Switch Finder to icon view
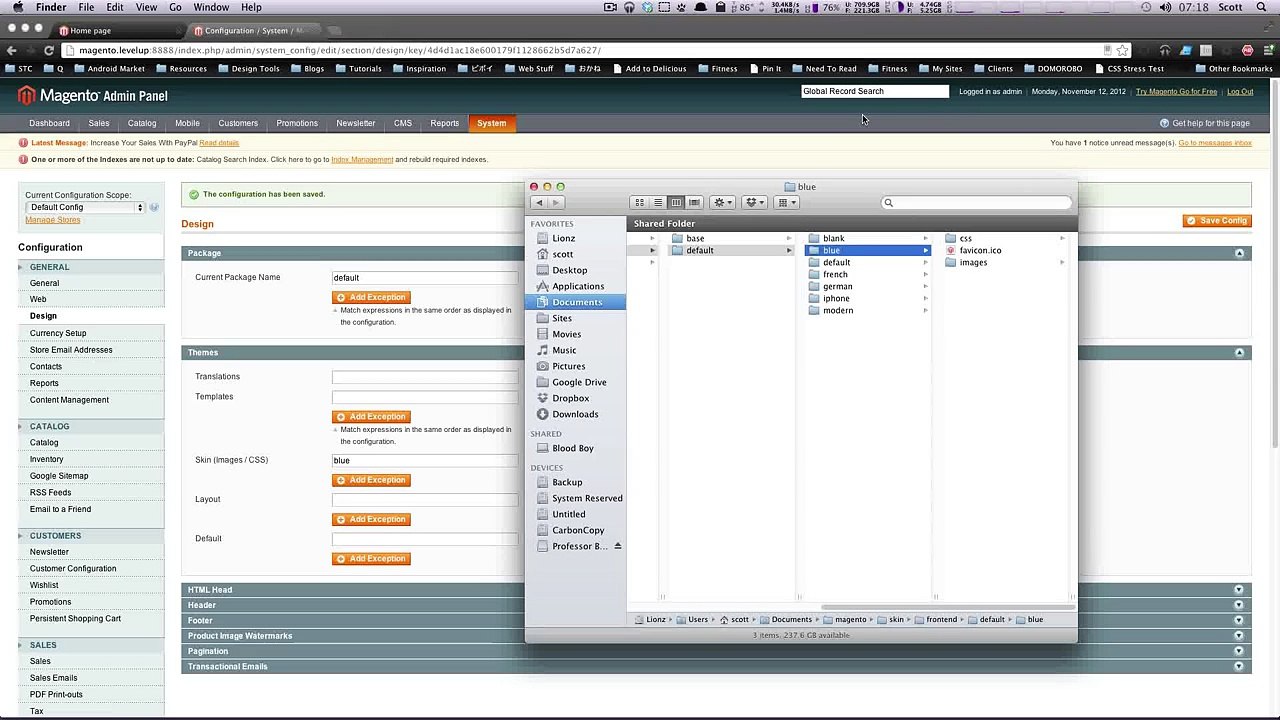Screen dimensions: 1280x720 point(640,202)
